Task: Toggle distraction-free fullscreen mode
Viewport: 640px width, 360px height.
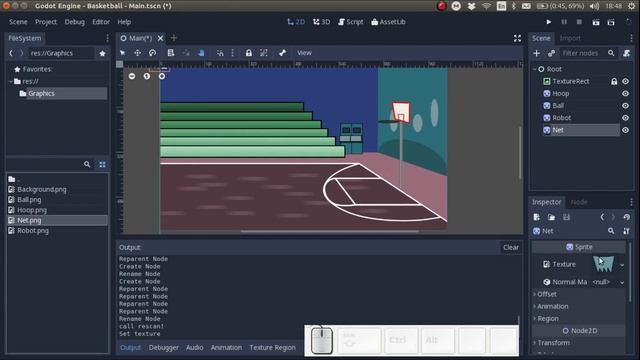Action: [x=517, y=38]
